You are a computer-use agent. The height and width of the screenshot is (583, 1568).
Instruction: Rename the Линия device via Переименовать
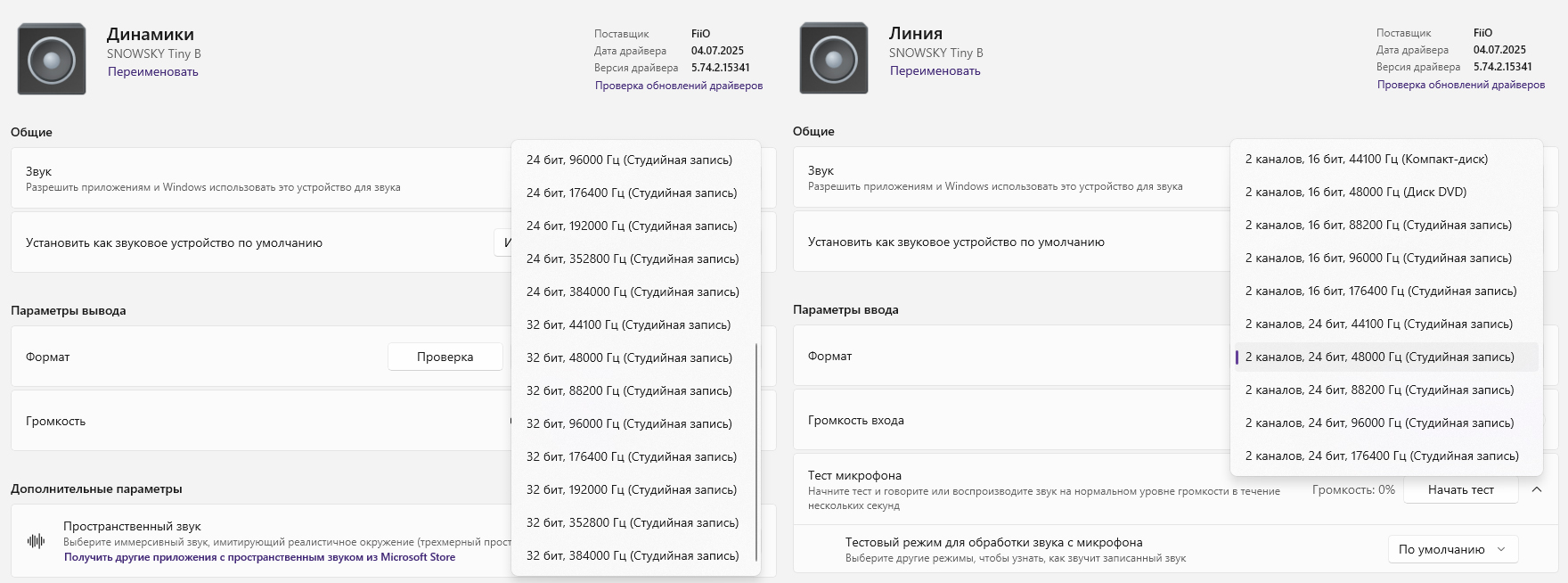[935, 70]
